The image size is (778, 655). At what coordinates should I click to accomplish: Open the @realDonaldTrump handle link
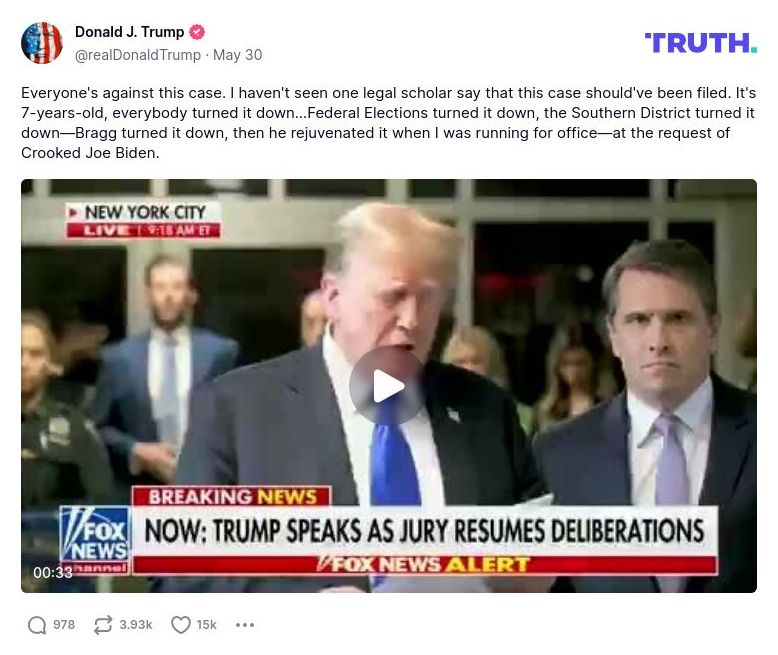[x=138, y=55]
